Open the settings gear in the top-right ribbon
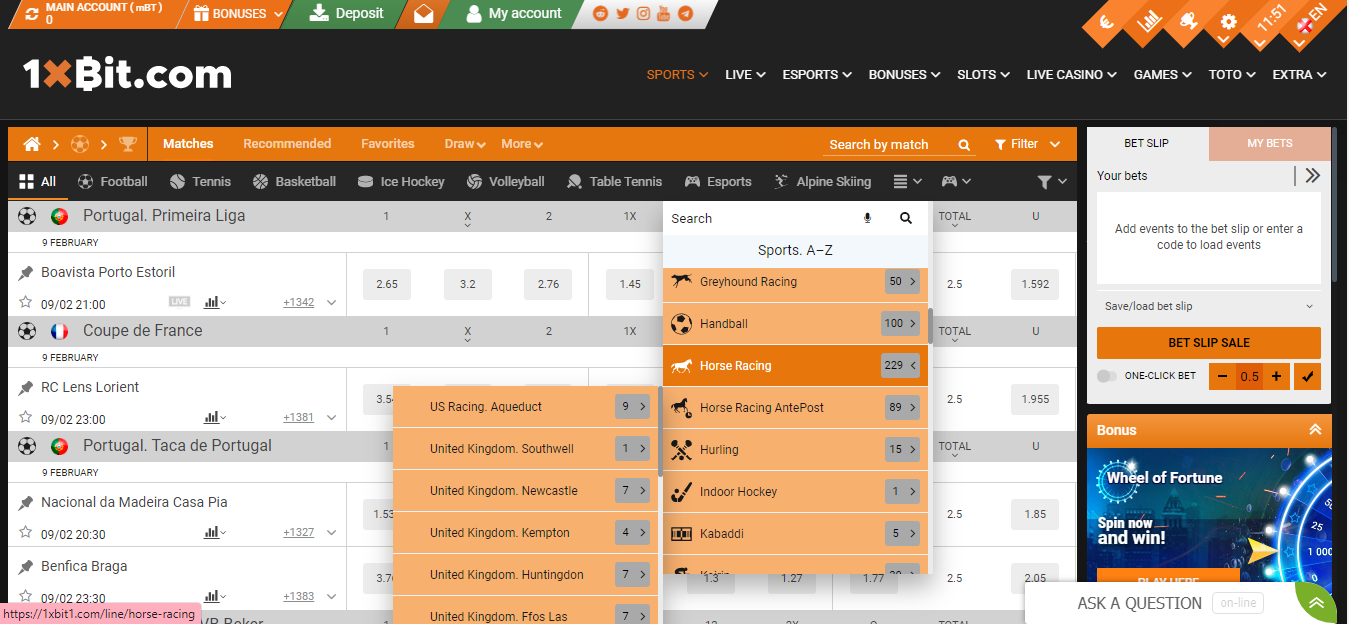Screen dimensions: 1349x624 pyautogui.click(x=1228, y=21)
